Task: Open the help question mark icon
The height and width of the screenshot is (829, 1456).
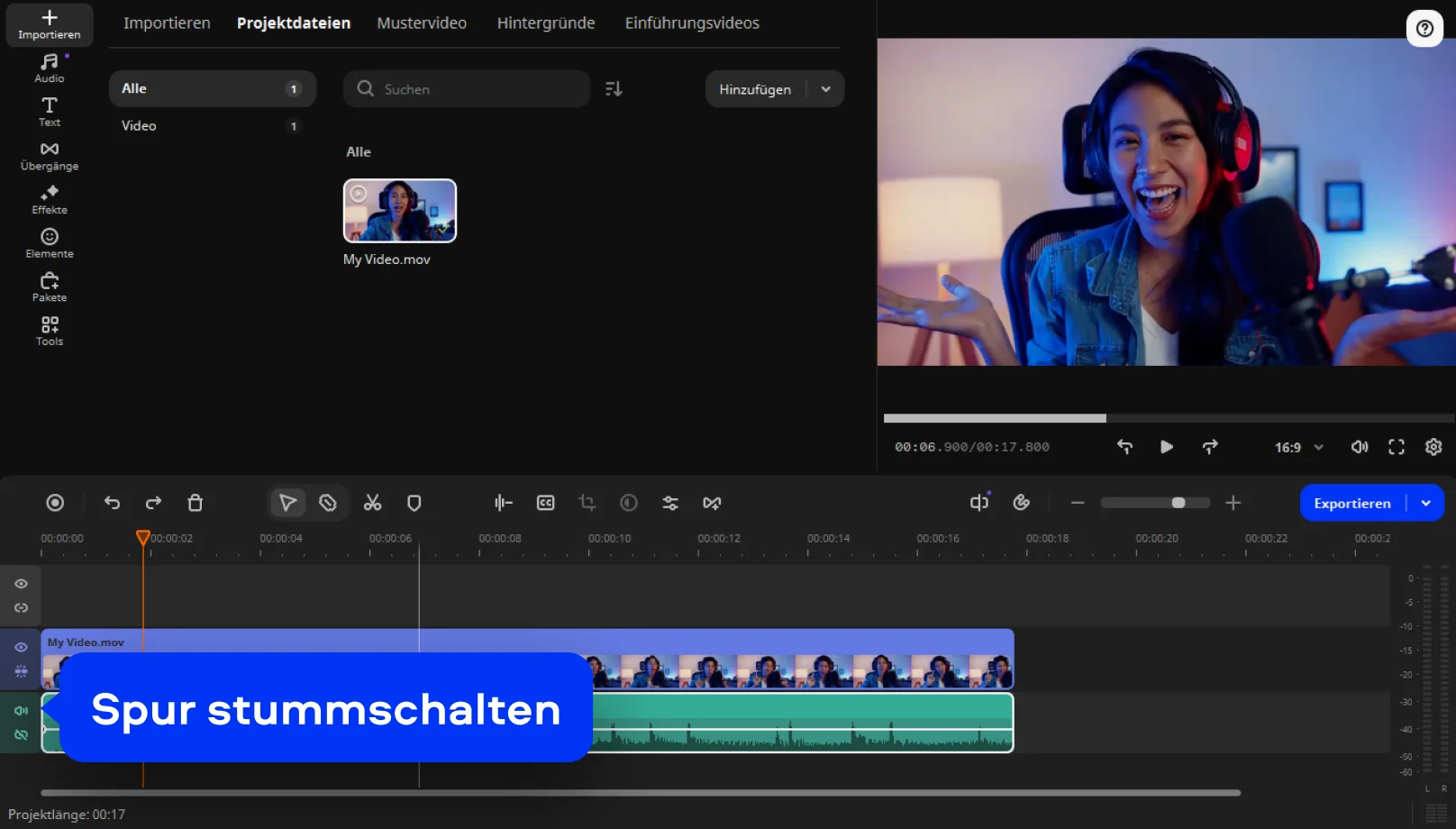Action: pyautogui.click(x=1424, y=28)
